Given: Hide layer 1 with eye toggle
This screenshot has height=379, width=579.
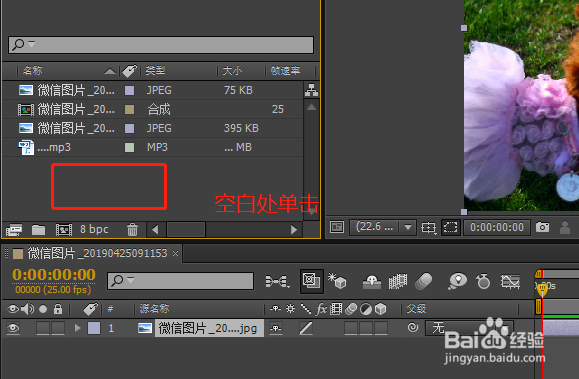Looking at the screenshot, I should coord(13,328).
